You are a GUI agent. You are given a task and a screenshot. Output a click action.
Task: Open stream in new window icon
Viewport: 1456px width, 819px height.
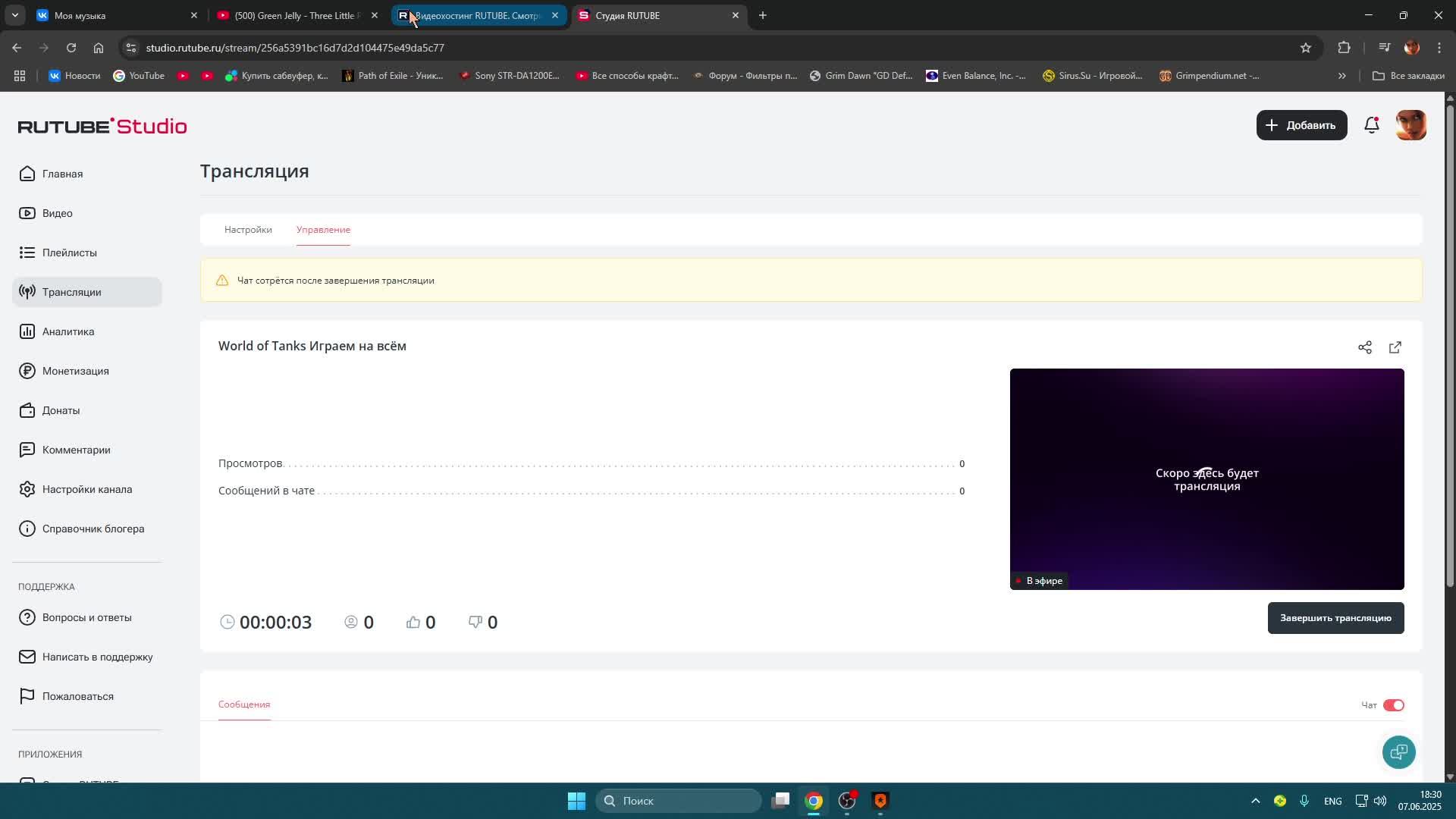point(1395,347)
